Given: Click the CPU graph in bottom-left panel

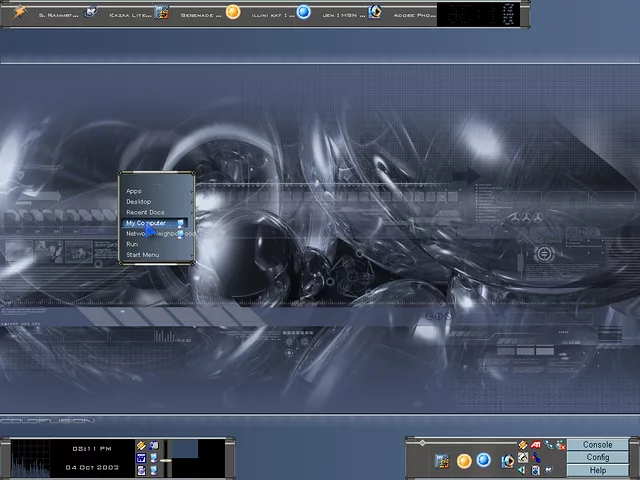Looking at the screenshot, I should pos(30,458).
